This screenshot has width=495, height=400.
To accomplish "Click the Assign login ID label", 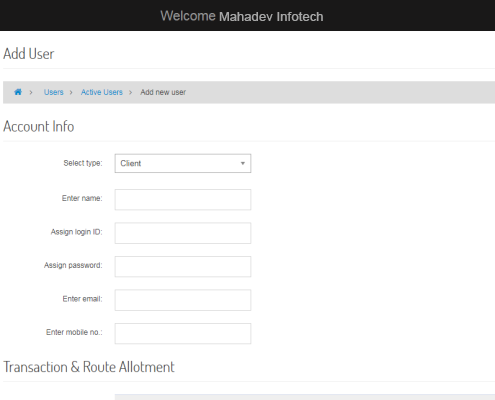I will 76,232.
